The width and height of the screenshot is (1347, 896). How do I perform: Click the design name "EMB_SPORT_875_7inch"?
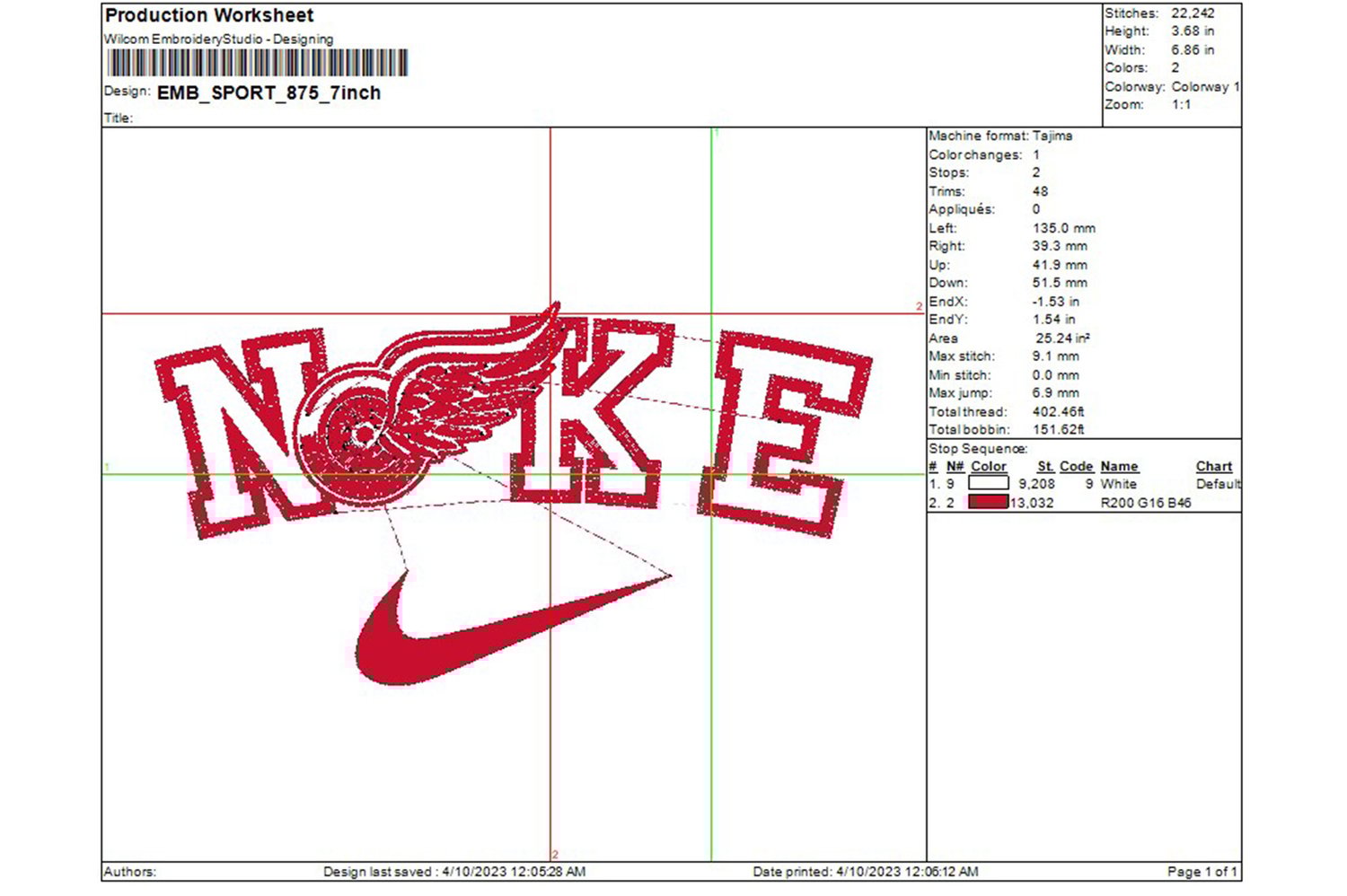tap(269, 92)
